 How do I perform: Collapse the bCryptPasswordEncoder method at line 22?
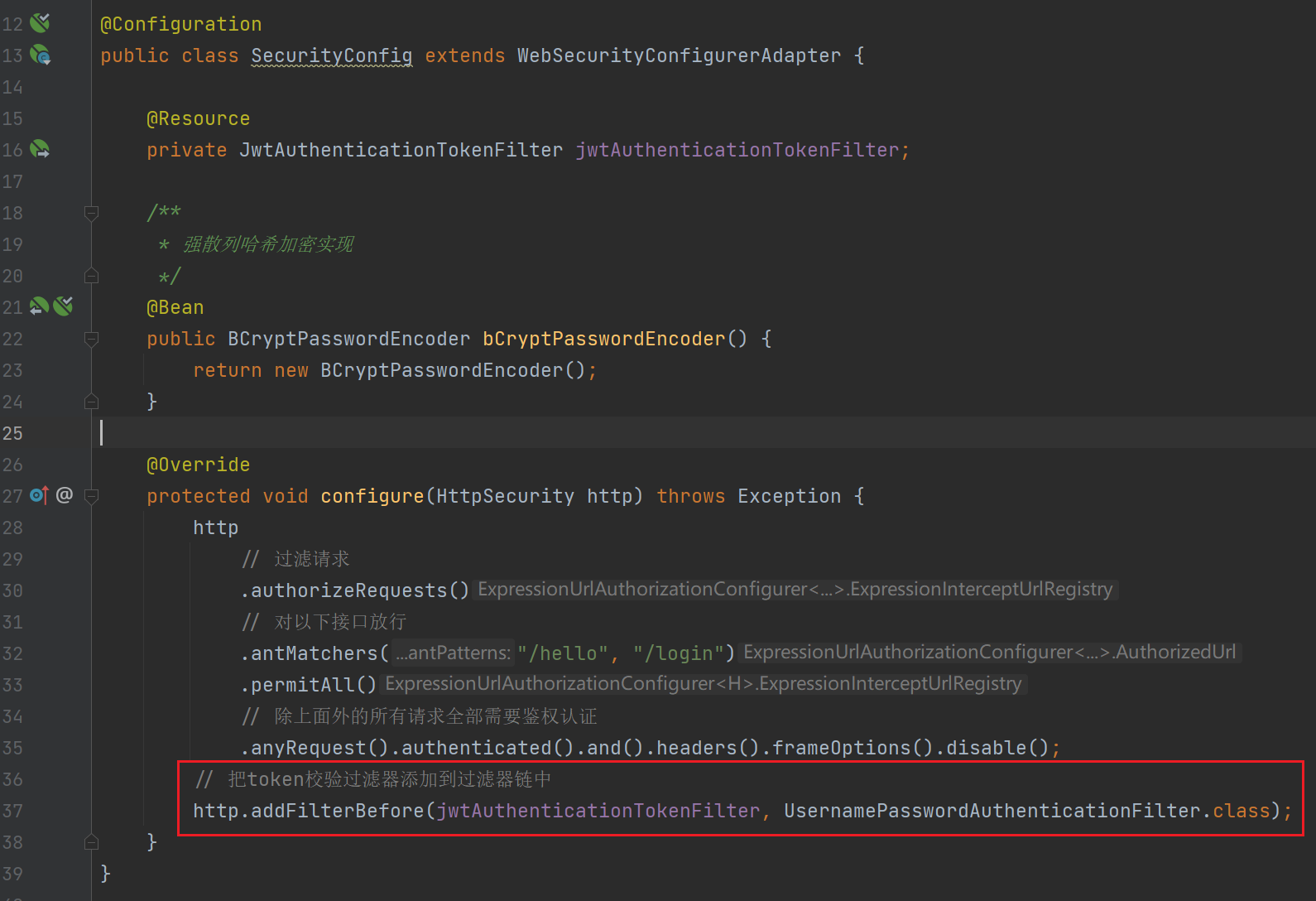point(92,339)
